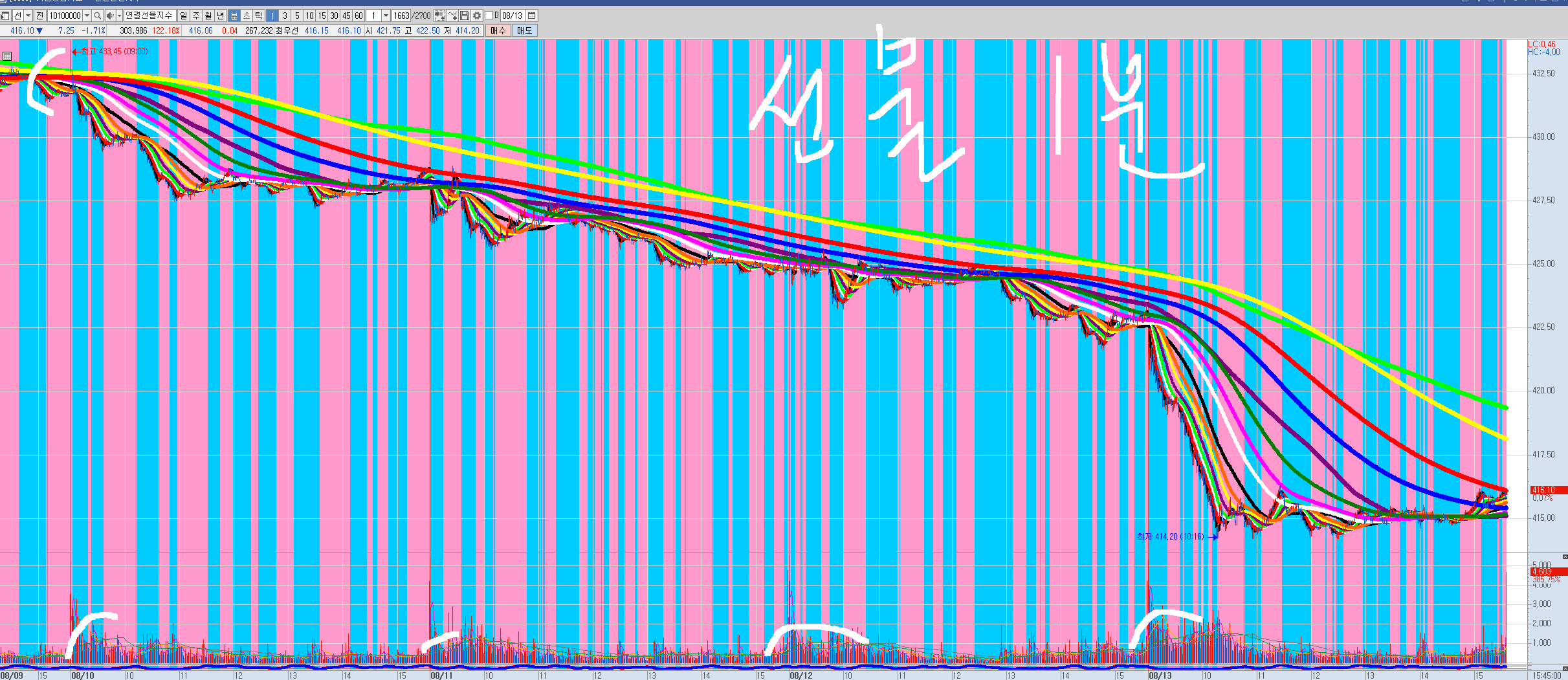
Task: Switch to 틱 tick chart mode
Action: click(259, 16)
